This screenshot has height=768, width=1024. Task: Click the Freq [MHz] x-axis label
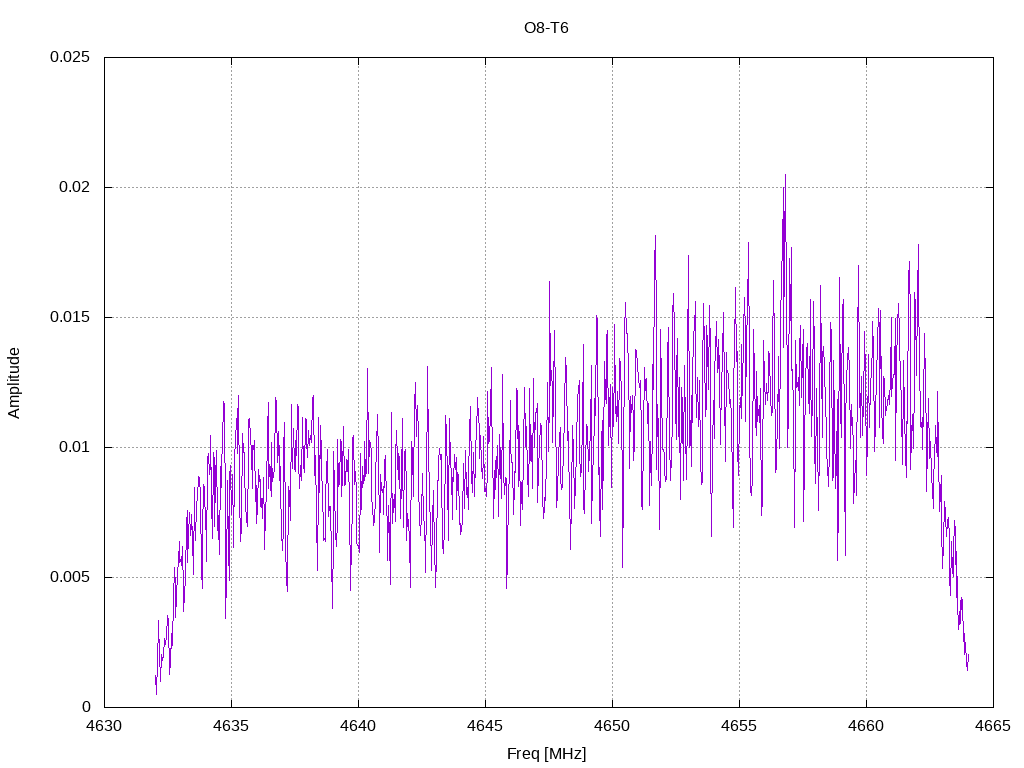coord(546,754)
